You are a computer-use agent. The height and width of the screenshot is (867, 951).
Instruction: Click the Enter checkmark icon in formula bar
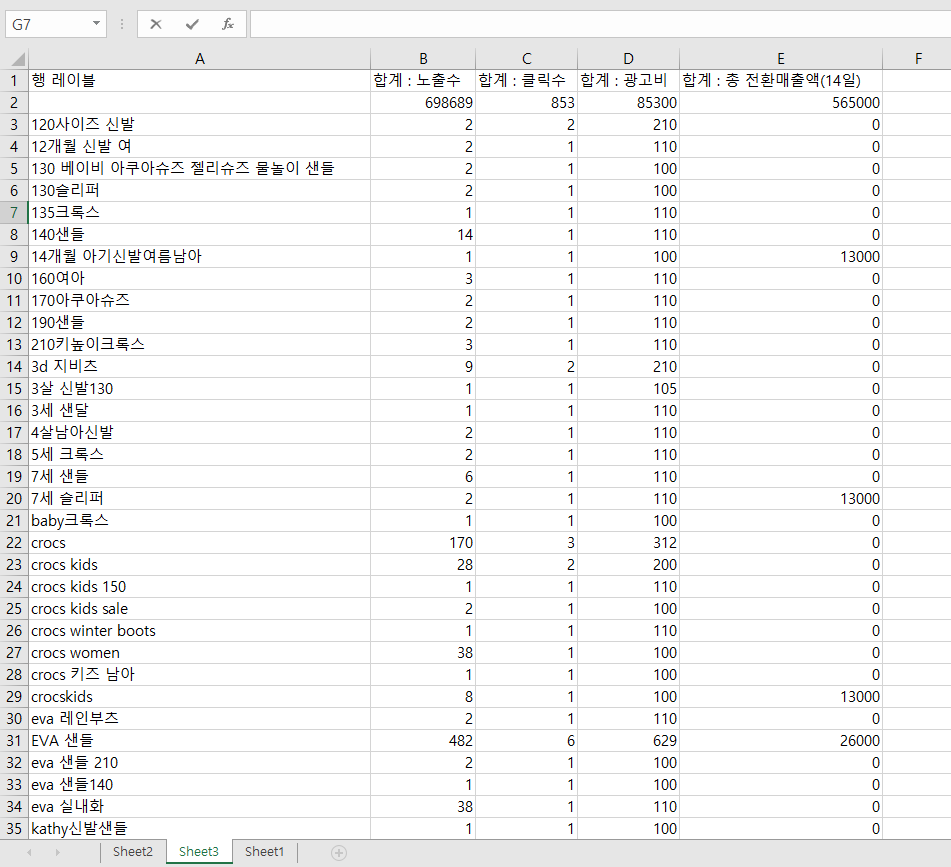(192, 24)
